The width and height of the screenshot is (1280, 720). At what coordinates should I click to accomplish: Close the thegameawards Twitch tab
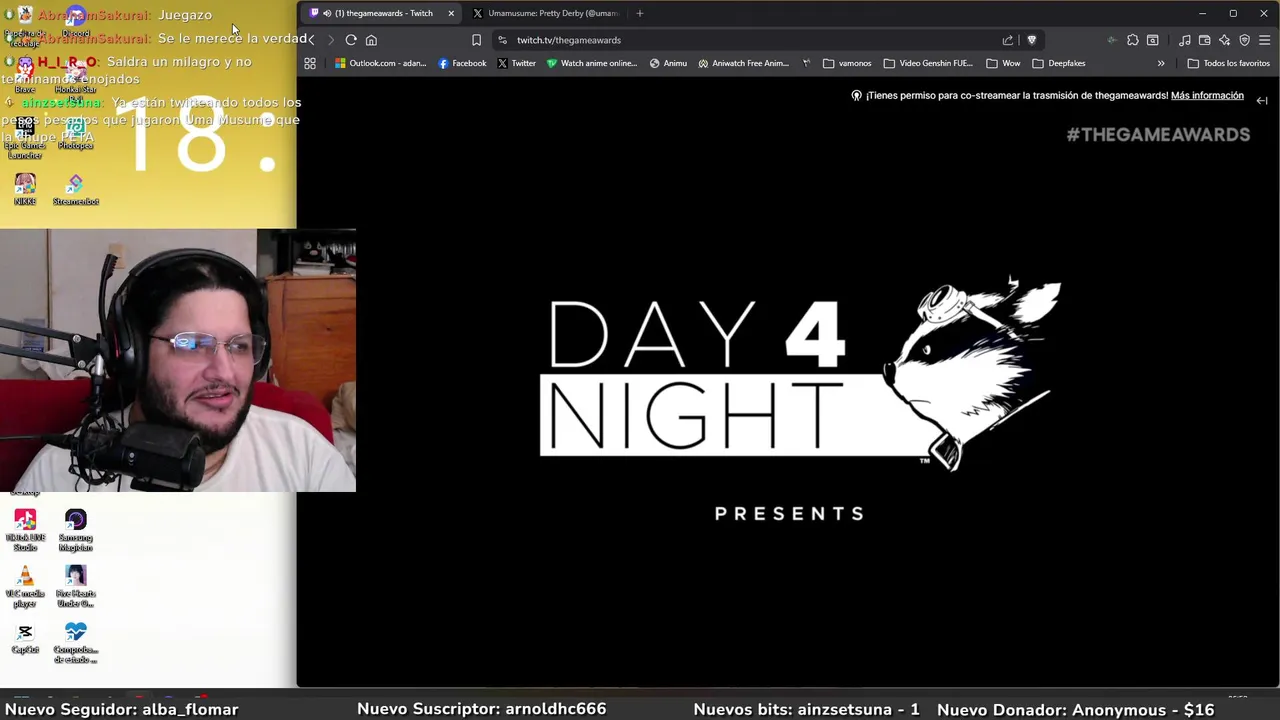click(451, 13)
